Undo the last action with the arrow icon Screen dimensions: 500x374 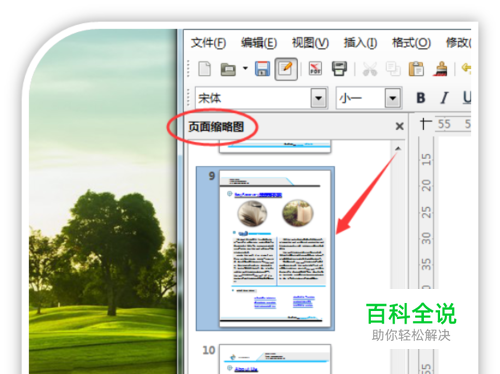click(466, 68)
